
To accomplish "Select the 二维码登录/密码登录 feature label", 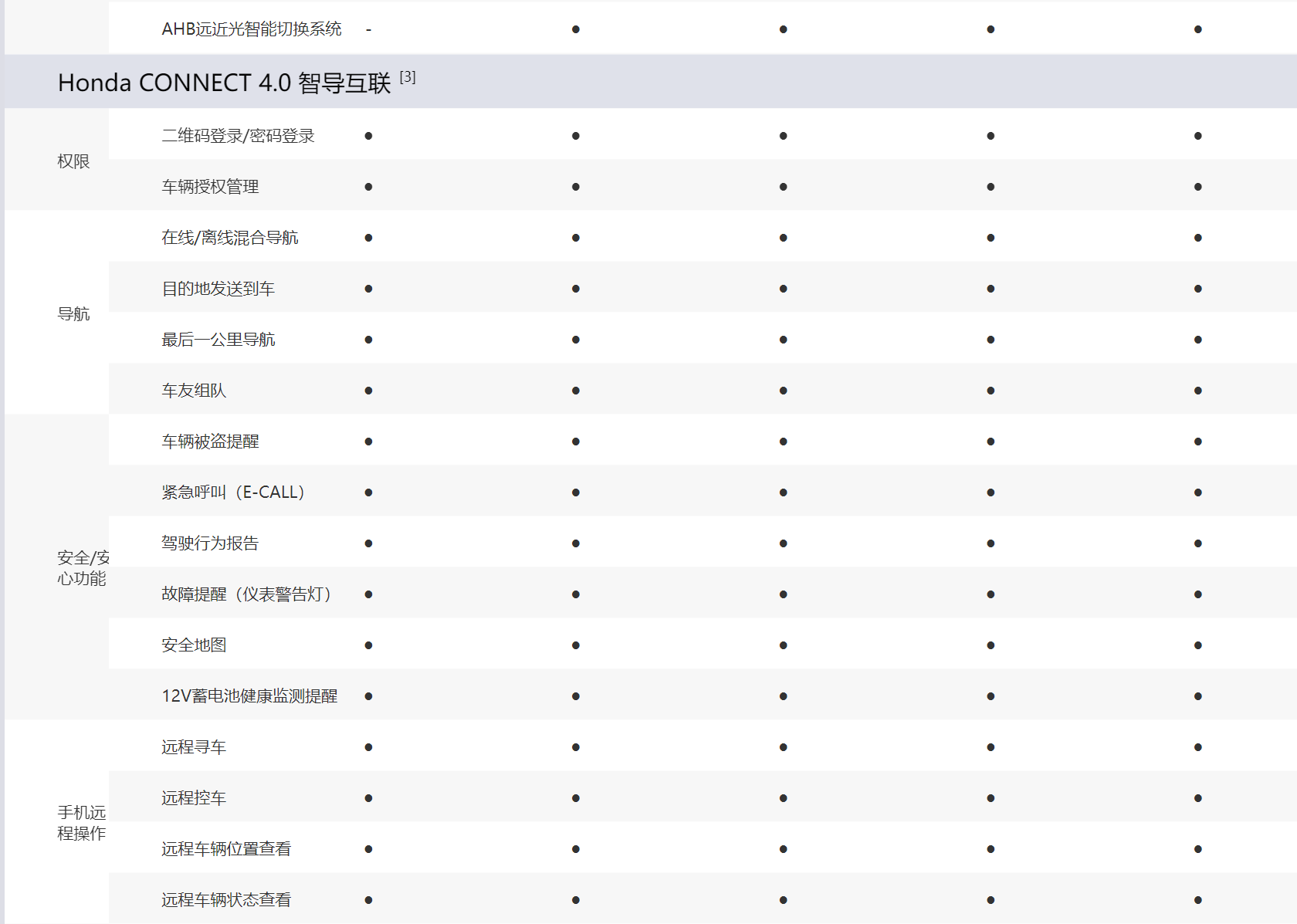I will pos(238,136).
